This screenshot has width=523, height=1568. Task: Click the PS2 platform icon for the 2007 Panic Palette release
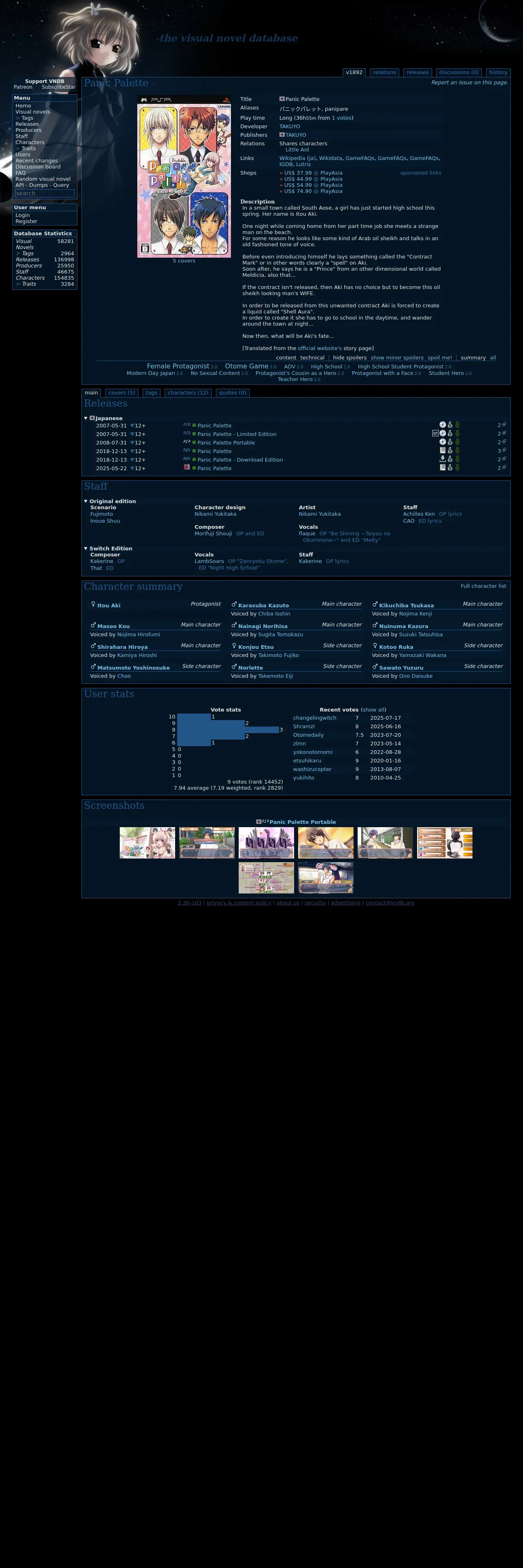pos(186,425)
